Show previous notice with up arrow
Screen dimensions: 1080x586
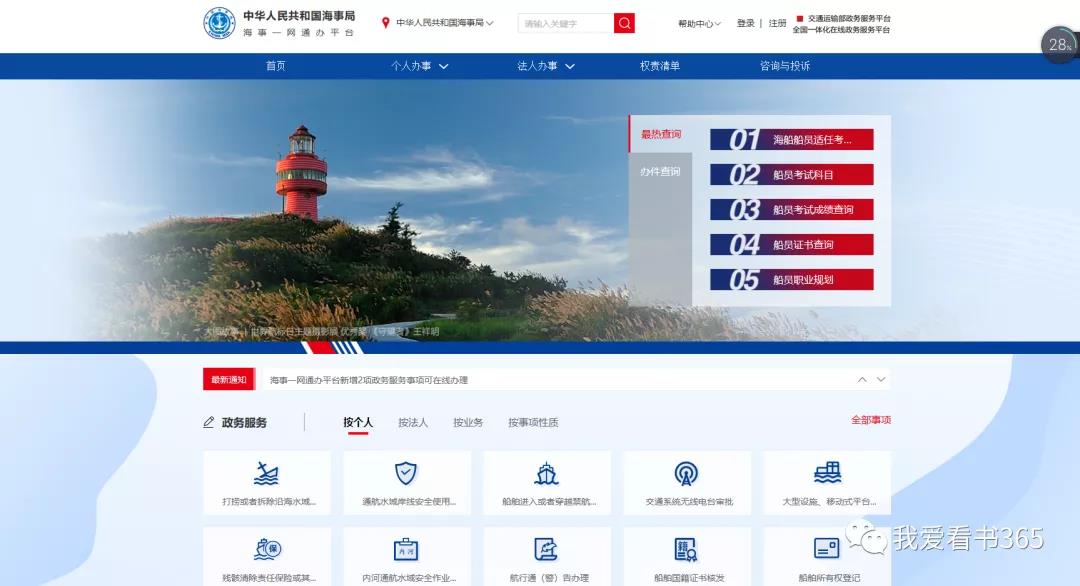click(862, 379)
